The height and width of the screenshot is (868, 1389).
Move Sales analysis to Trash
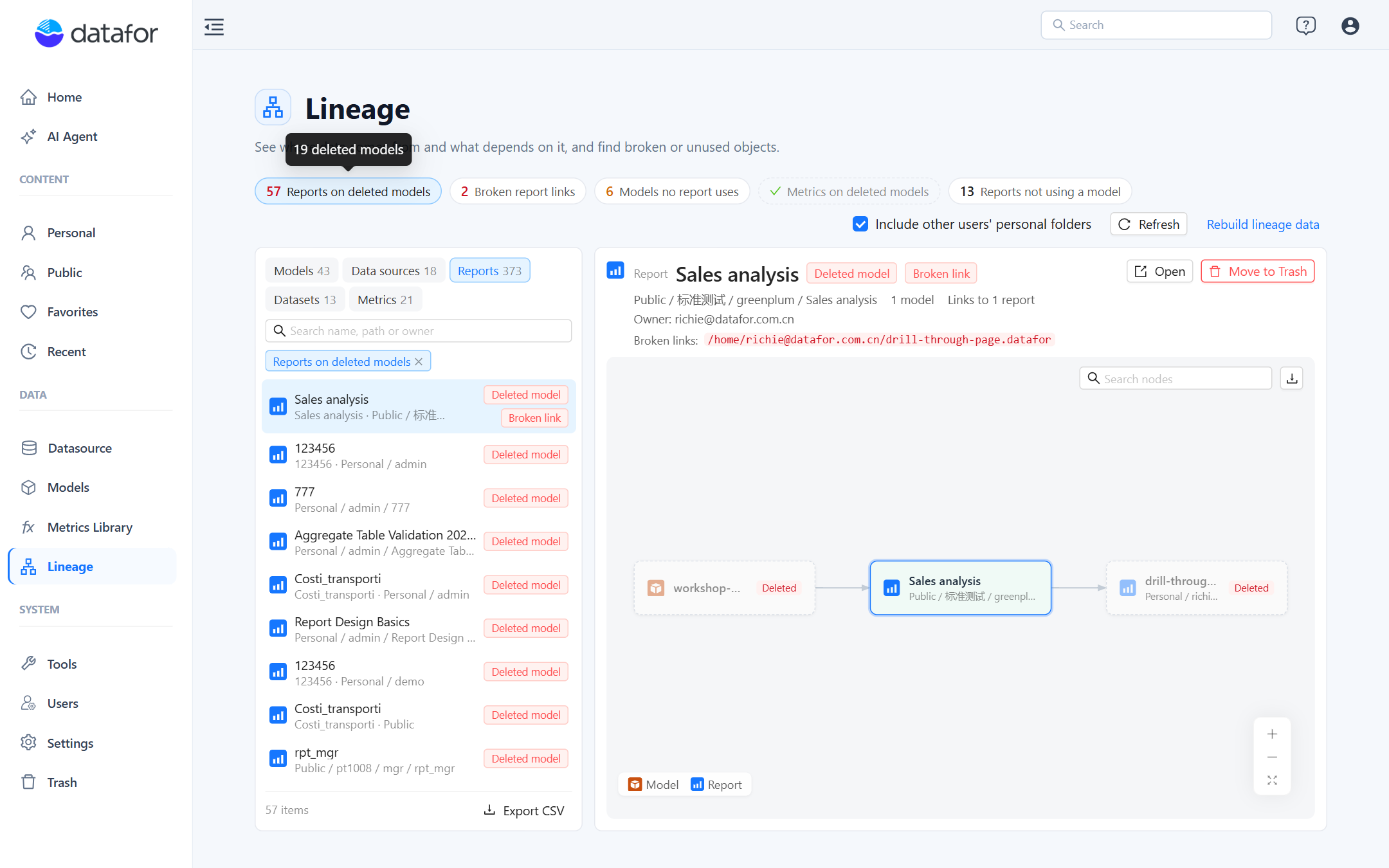click(x=1257, y=271)
